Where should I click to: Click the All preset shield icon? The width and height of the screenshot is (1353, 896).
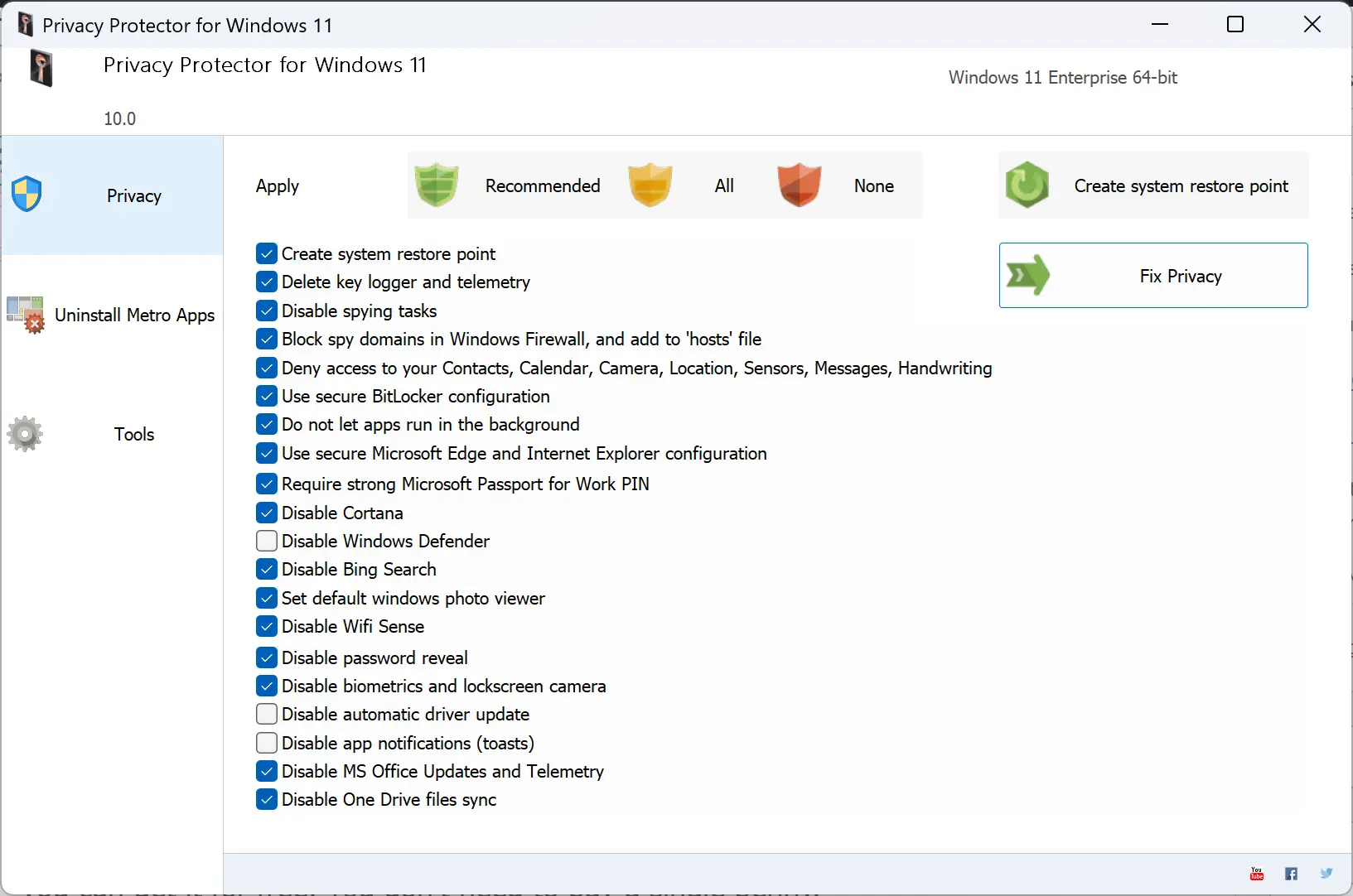click(651, 185)
